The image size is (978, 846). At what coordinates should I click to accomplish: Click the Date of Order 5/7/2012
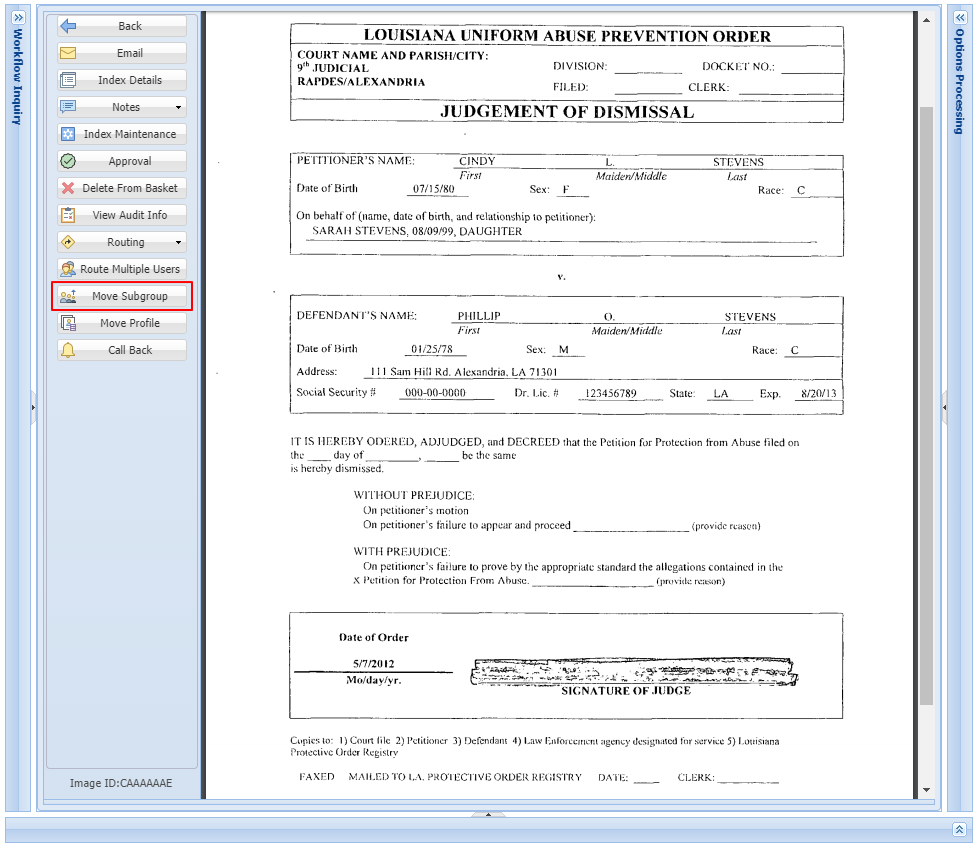[x=374, y=664]
